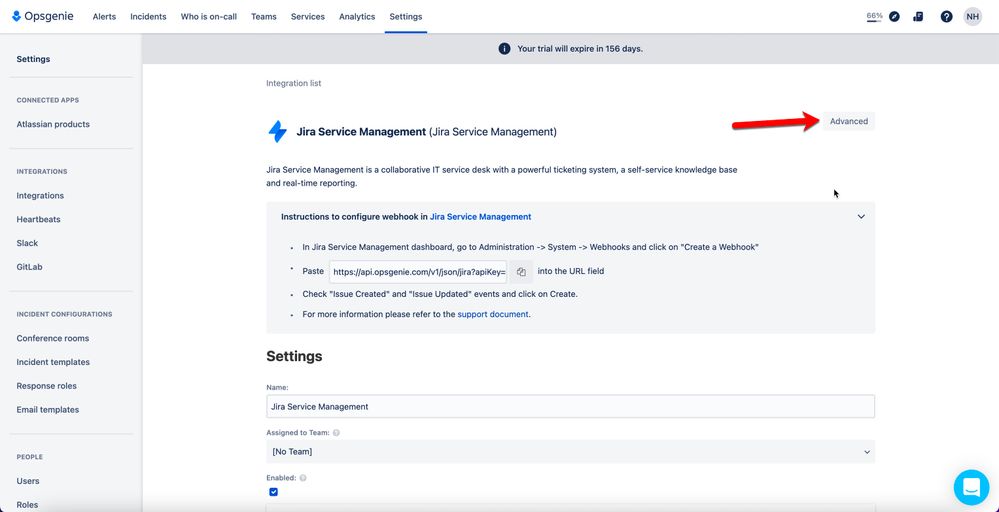Open the Assigned to Team dropdown
This screenshot has width=999, height=512.
[570, 452]
